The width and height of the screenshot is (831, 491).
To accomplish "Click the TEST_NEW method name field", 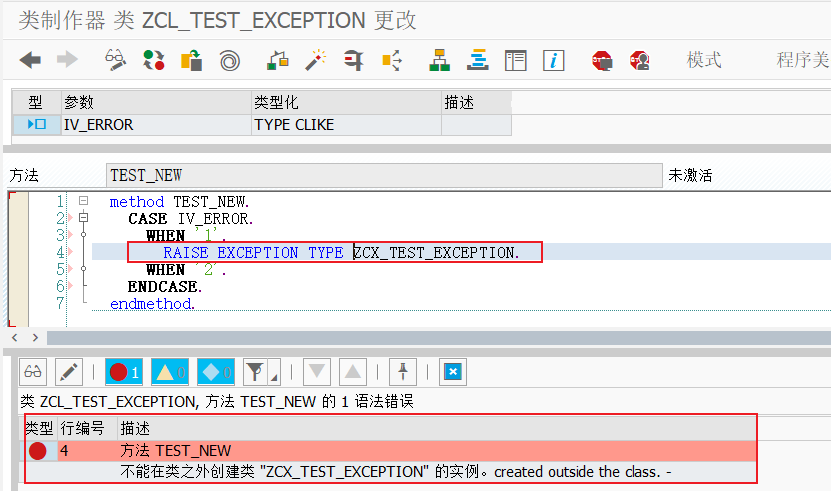I will (384, 175).
